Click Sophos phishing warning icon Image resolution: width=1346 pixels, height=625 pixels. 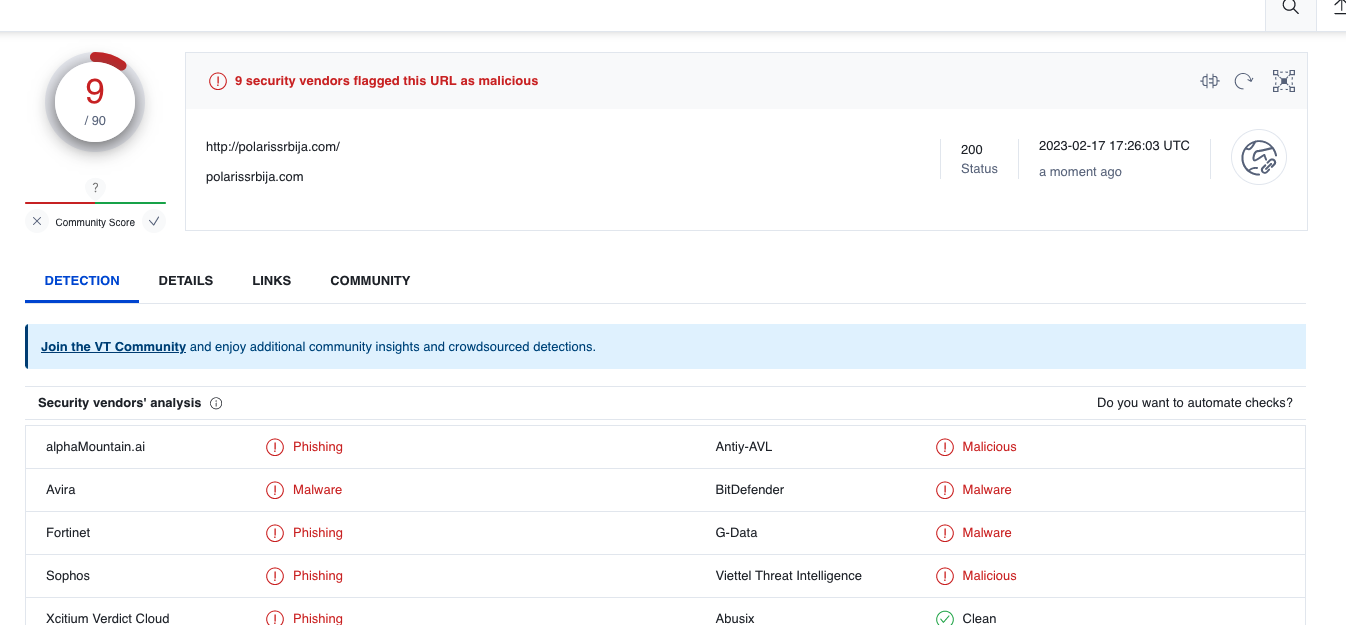(275, 576)
